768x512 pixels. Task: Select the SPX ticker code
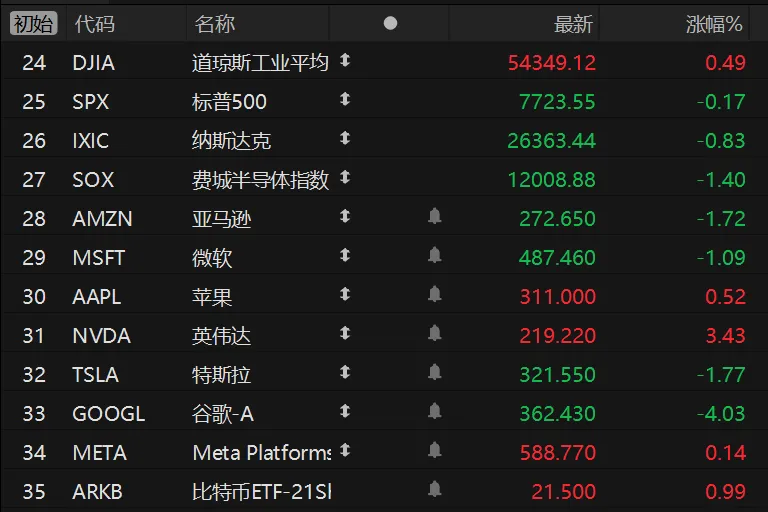pos(91,102)
